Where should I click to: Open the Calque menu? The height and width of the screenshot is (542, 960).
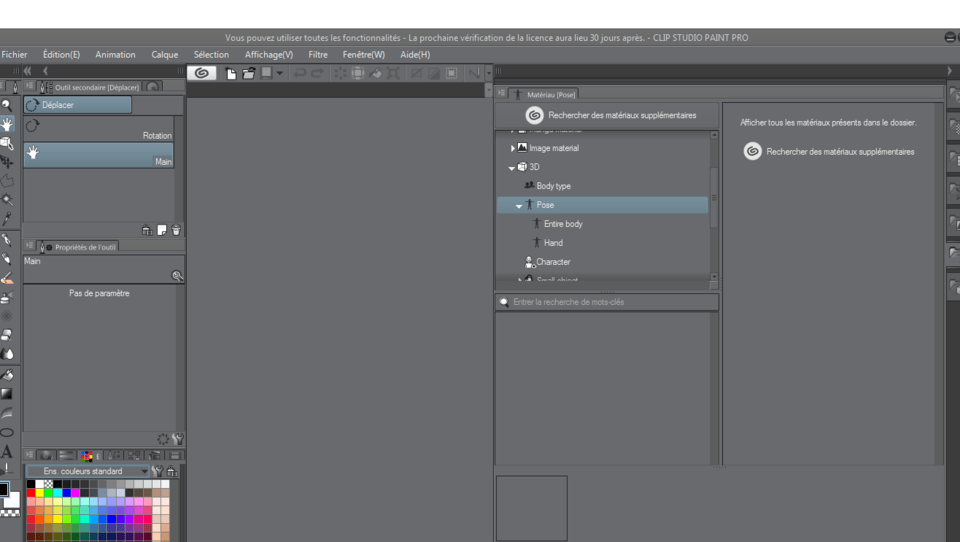pyautogui.click(x=165, y=55)
